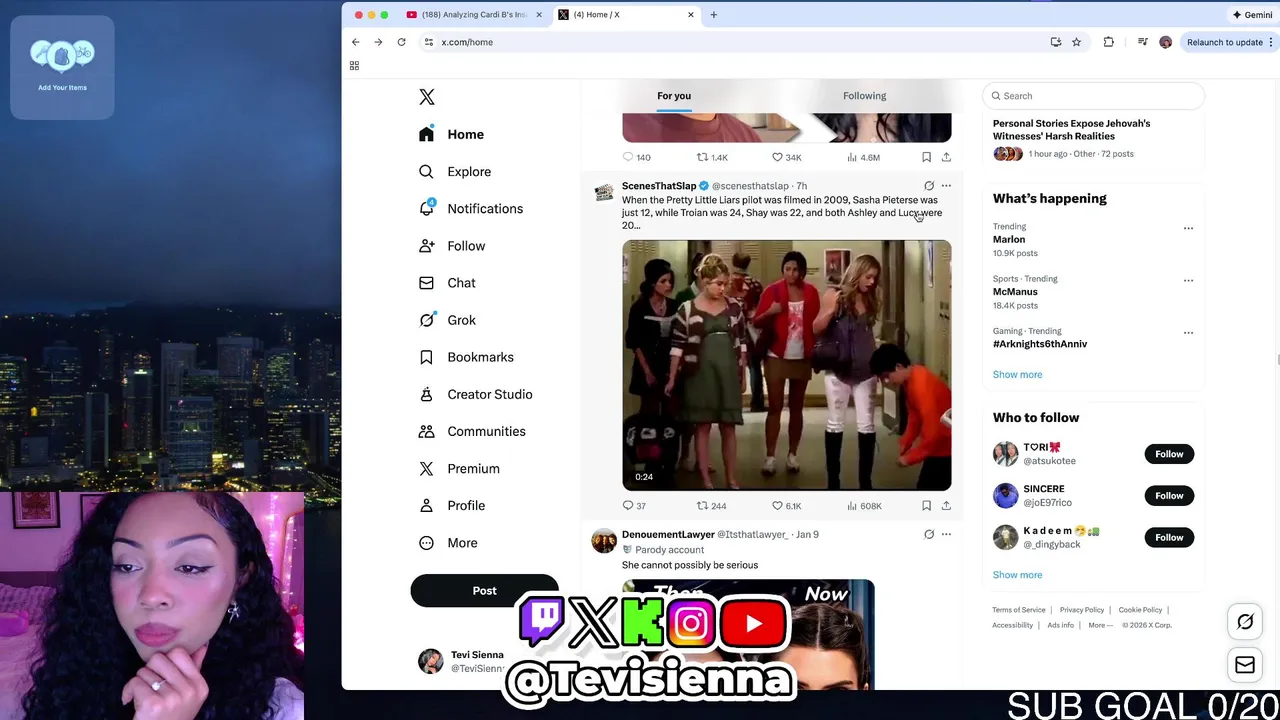Open more options for #Arknights6thAnniv trend

[x=1188, y=332]
